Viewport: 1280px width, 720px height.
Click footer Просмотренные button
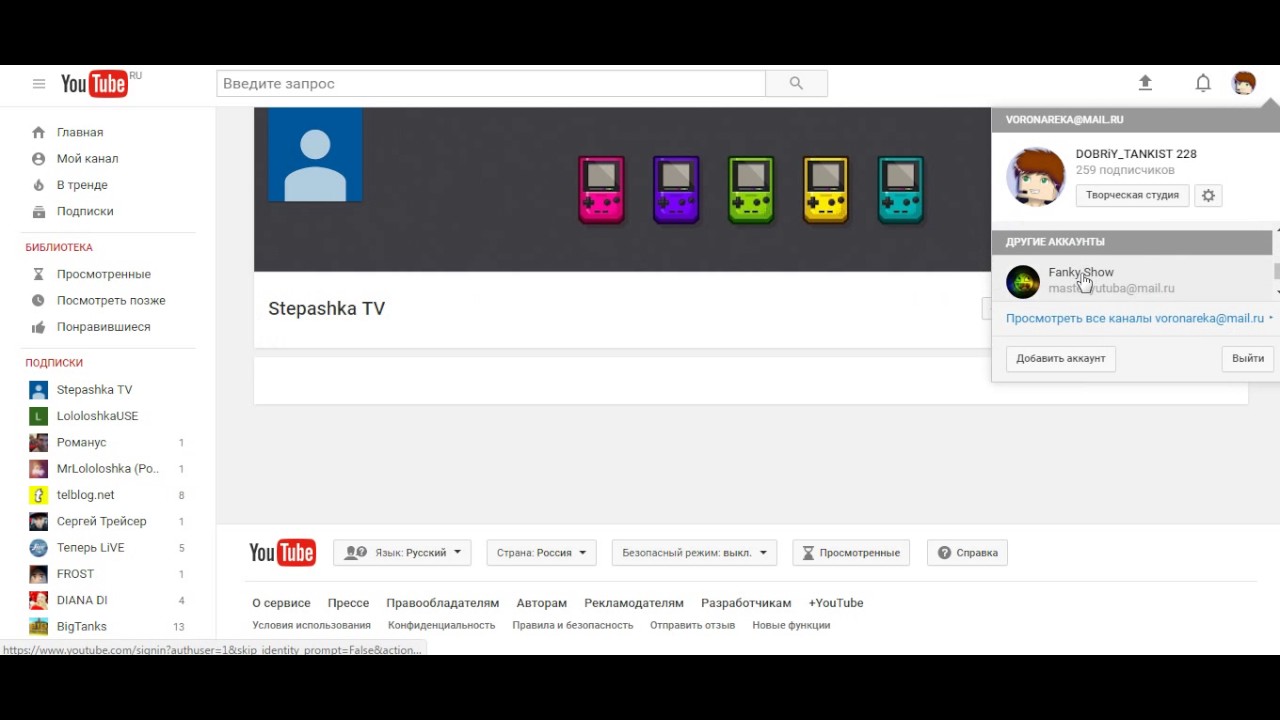point(851,552)
